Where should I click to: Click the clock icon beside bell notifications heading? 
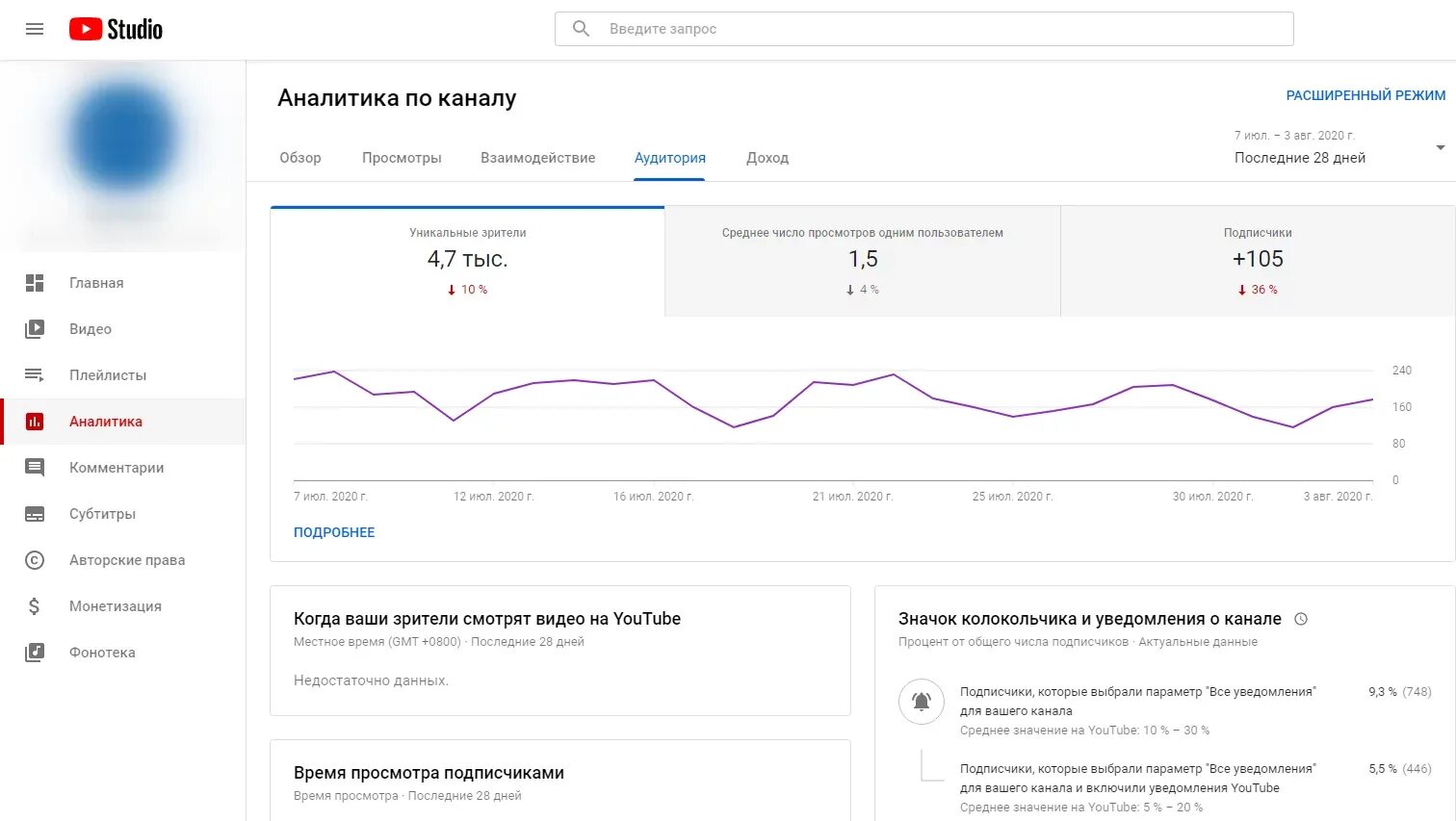[1301, 619]
